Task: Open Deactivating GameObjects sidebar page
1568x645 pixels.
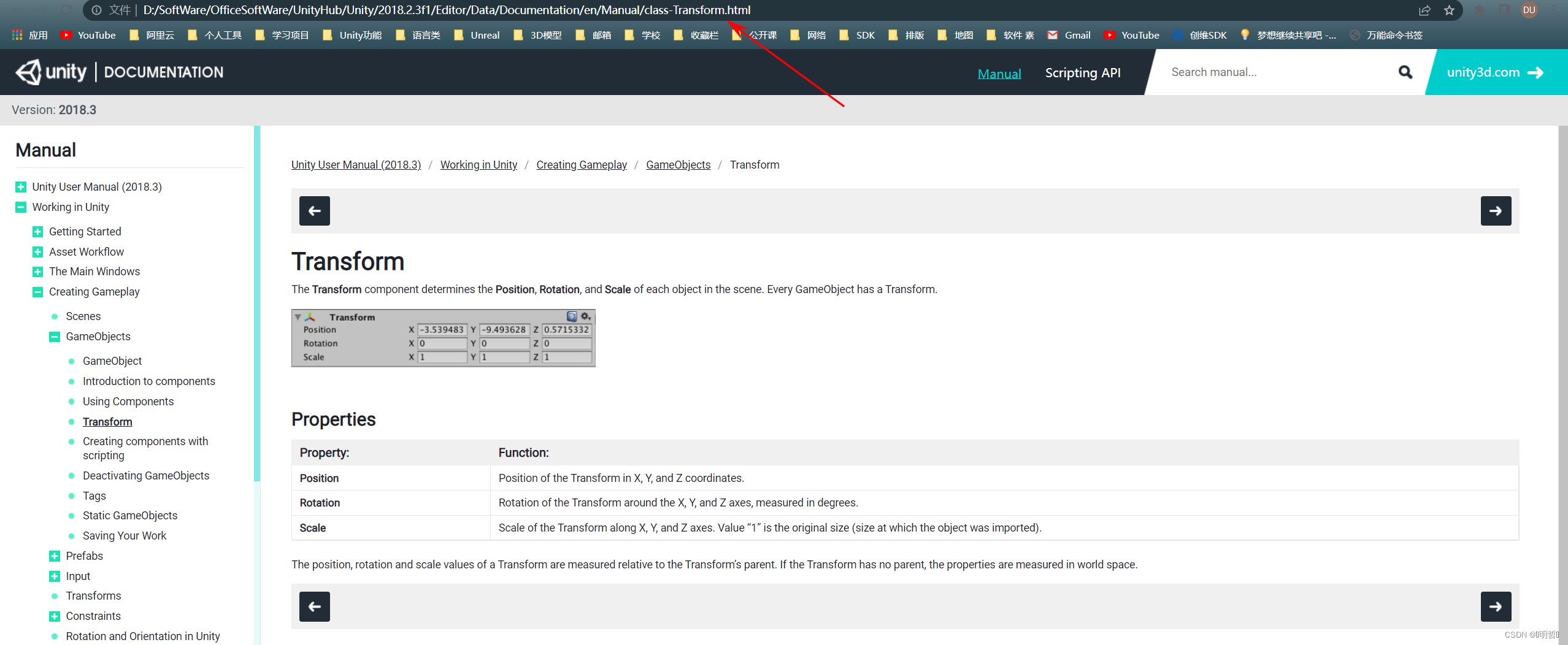Action: 146,476
